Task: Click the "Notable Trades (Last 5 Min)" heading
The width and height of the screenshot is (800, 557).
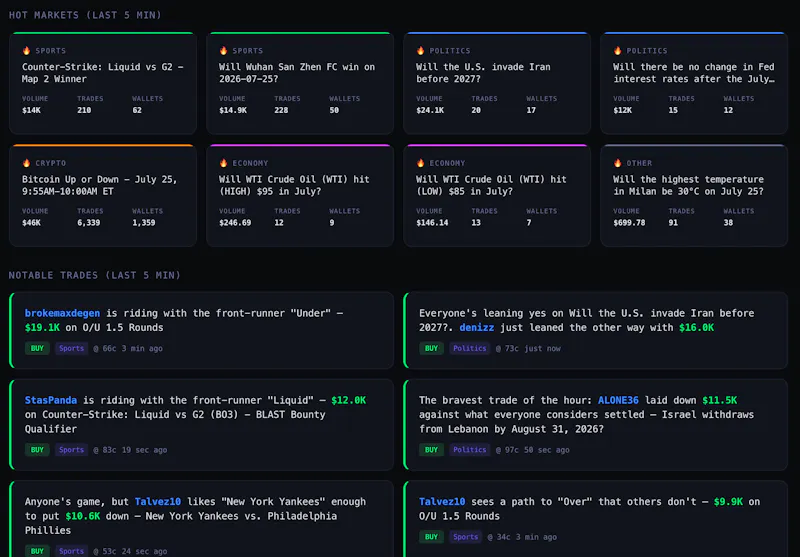Action: pyautogui.click(x=95, y=275)
